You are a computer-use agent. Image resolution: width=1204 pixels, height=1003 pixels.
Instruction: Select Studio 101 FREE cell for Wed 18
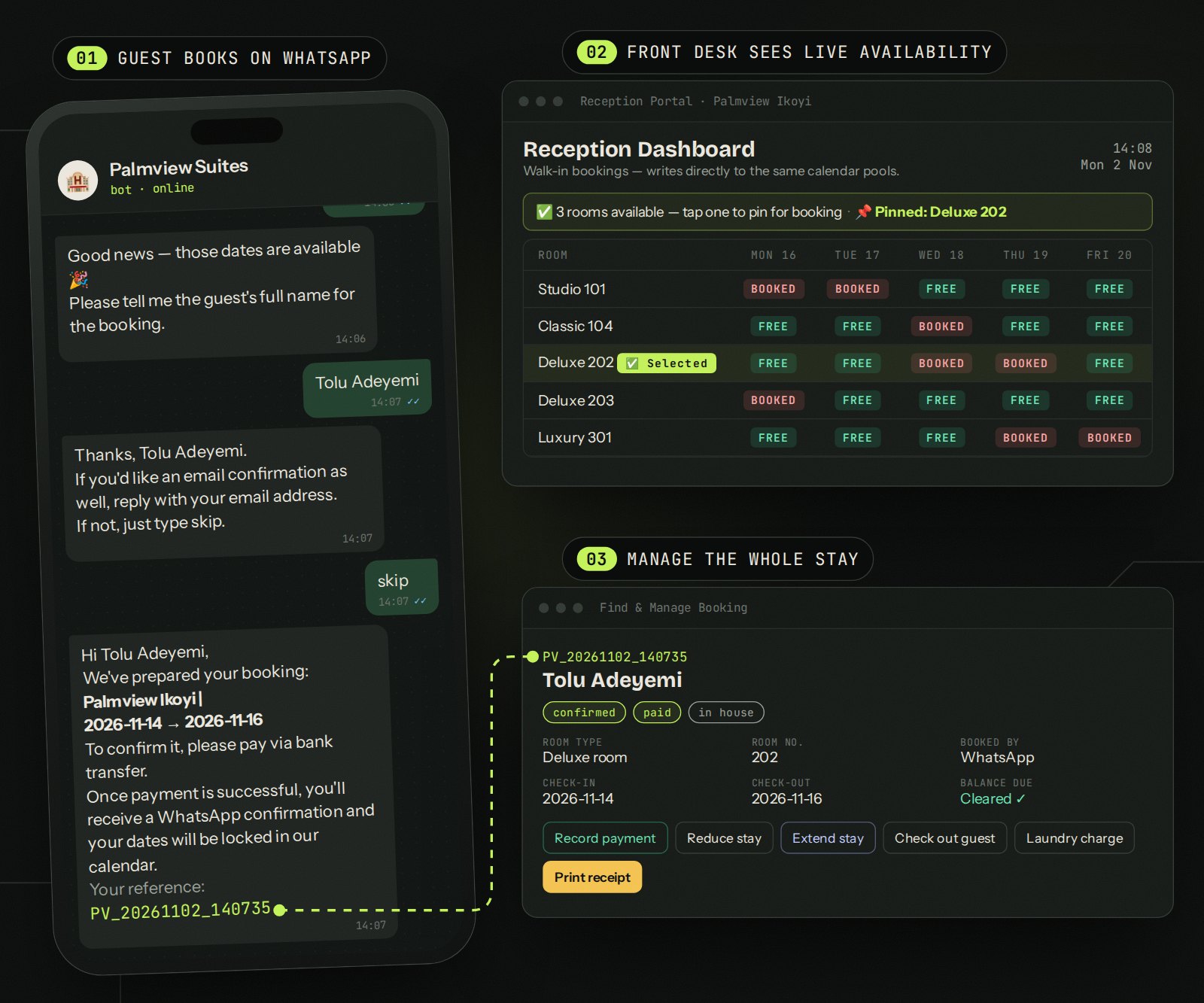point(941,289)
